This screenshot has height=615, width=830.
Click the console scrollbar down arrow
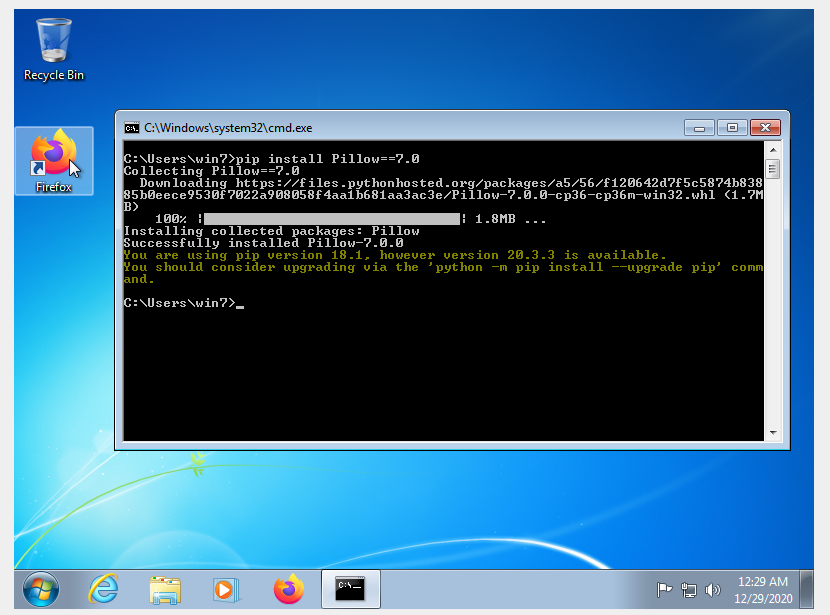(773, 432)
